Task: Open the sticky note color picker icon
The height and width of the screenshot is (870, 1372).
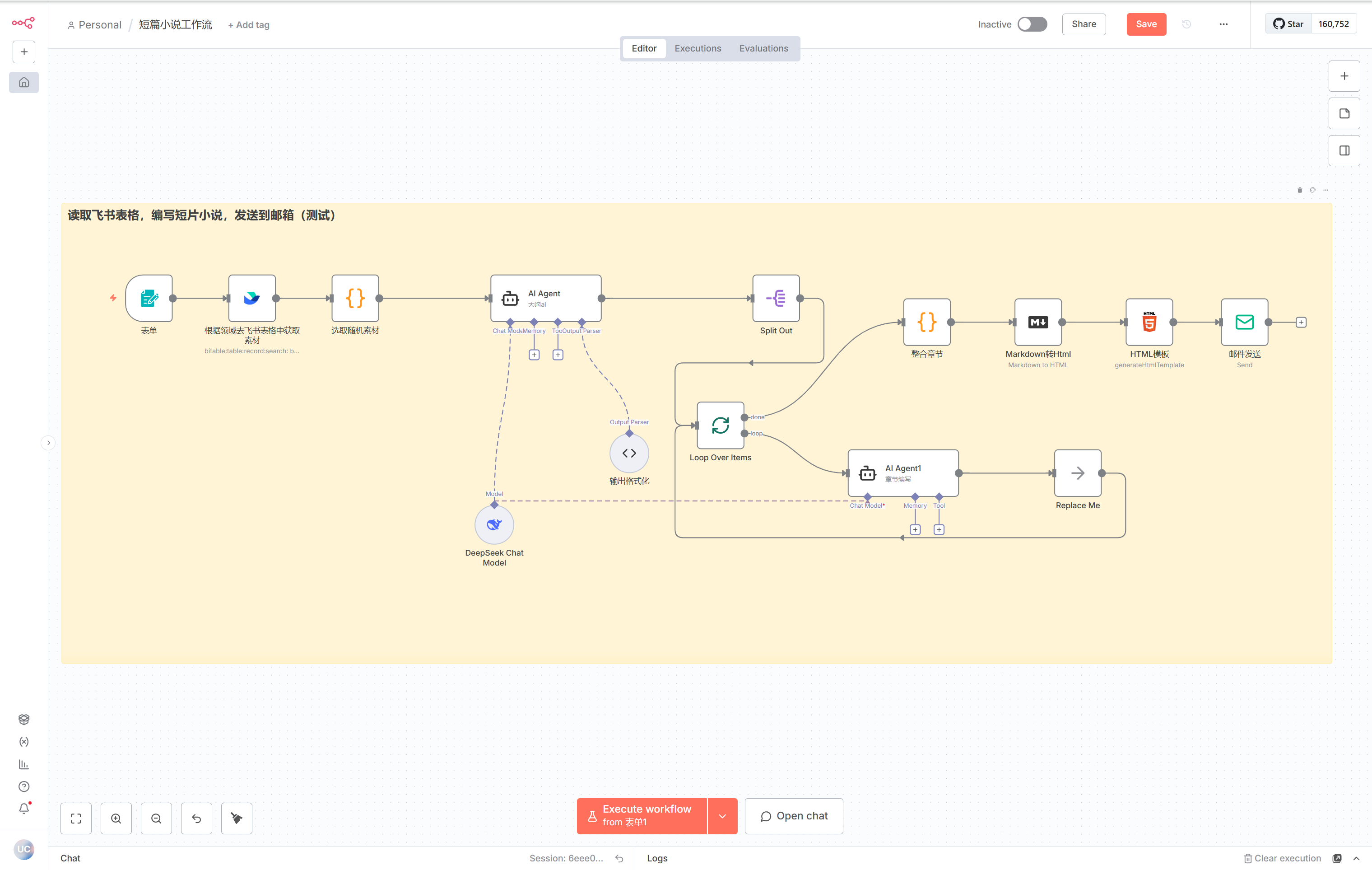Action: (1312, 190)
